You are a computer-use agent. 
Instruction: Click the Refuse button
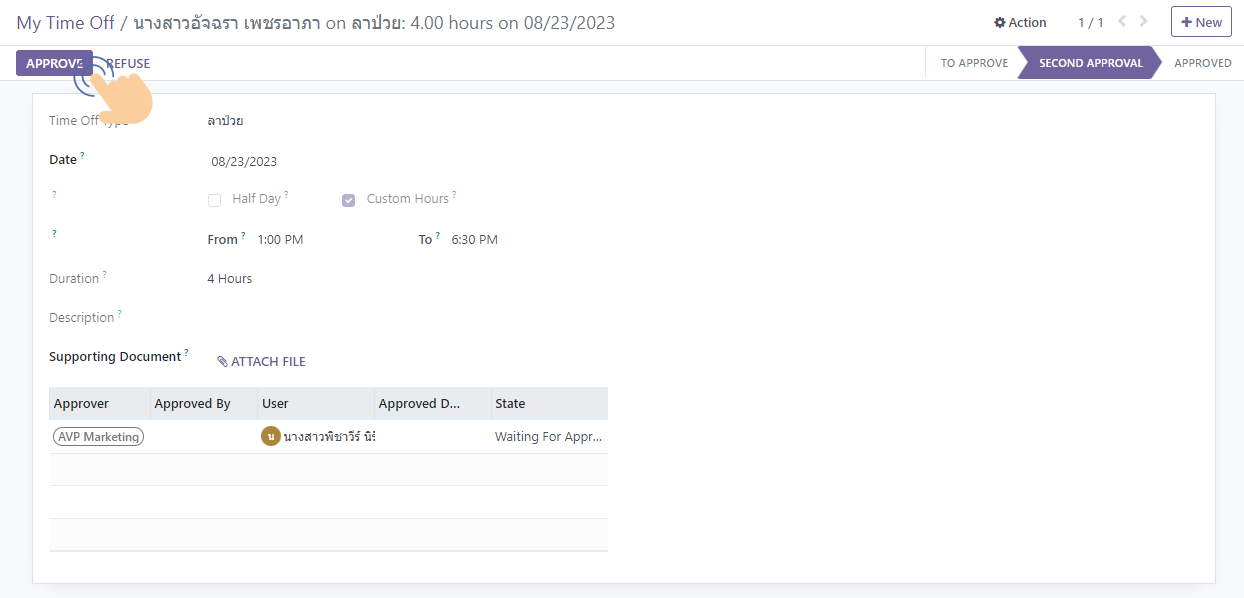(x=129, y=64)
